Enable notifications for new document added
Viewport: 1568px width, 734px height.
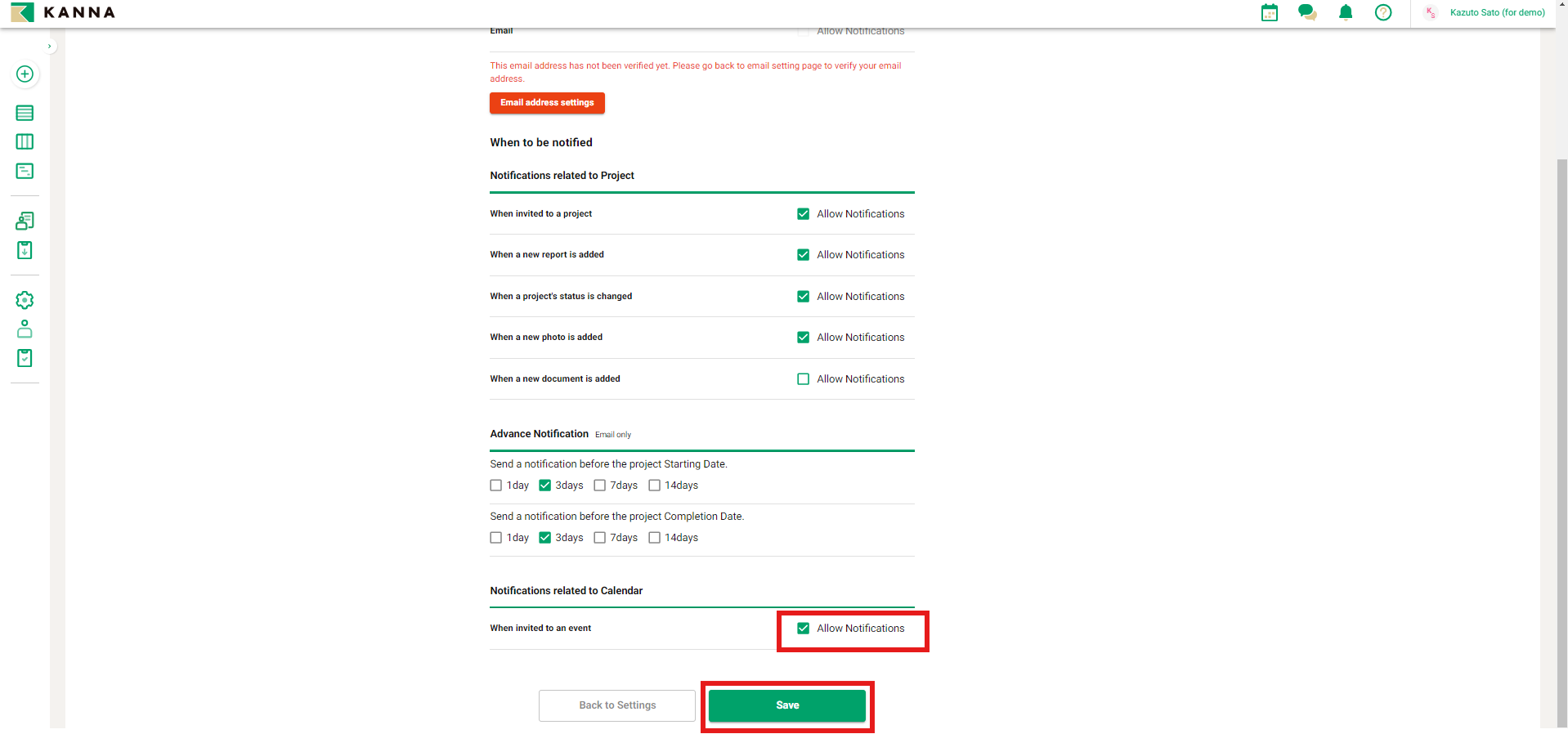[803, 379]
